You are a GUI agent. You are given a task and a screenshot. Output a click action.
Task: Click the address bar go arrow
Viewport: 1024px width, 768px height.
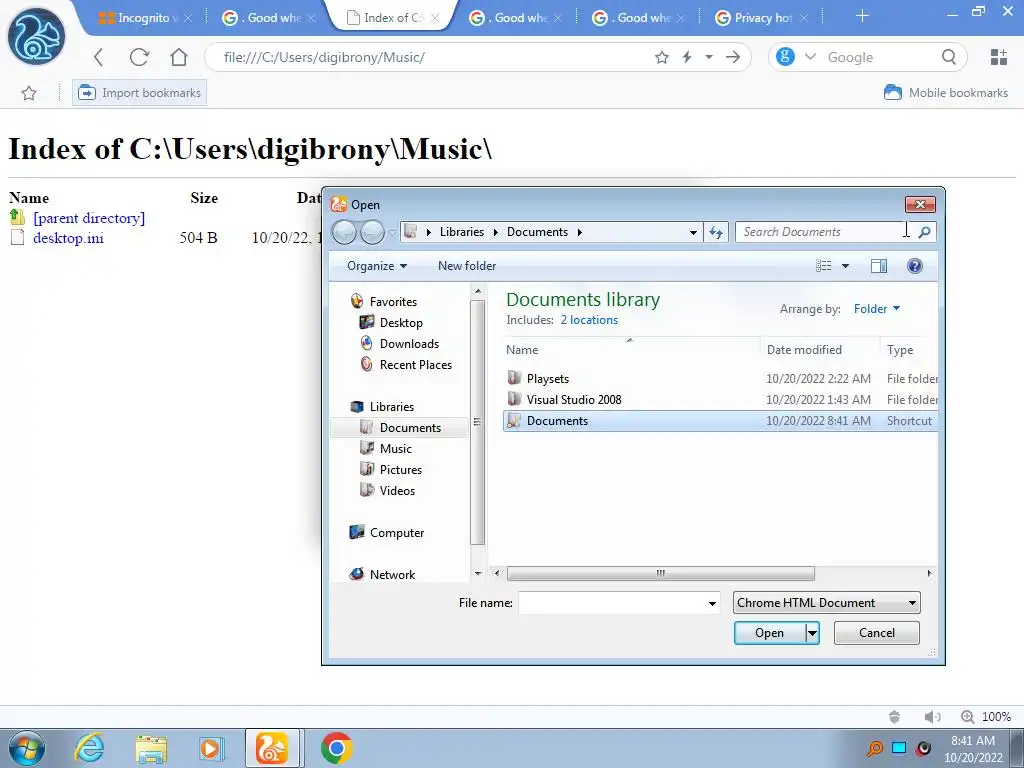(x=733, y=57)
